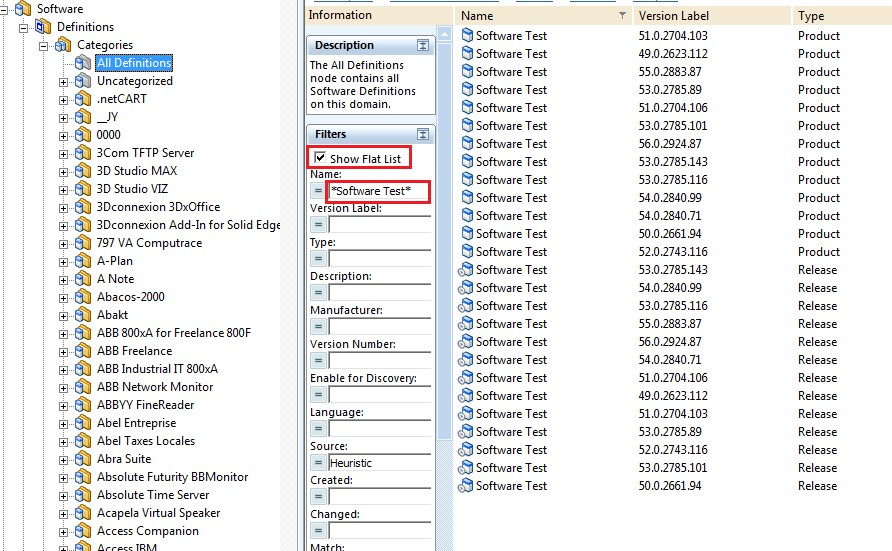Click the Software root node icon
The image size is (892, 551).
pyautogui.click(x=23, y=9)
